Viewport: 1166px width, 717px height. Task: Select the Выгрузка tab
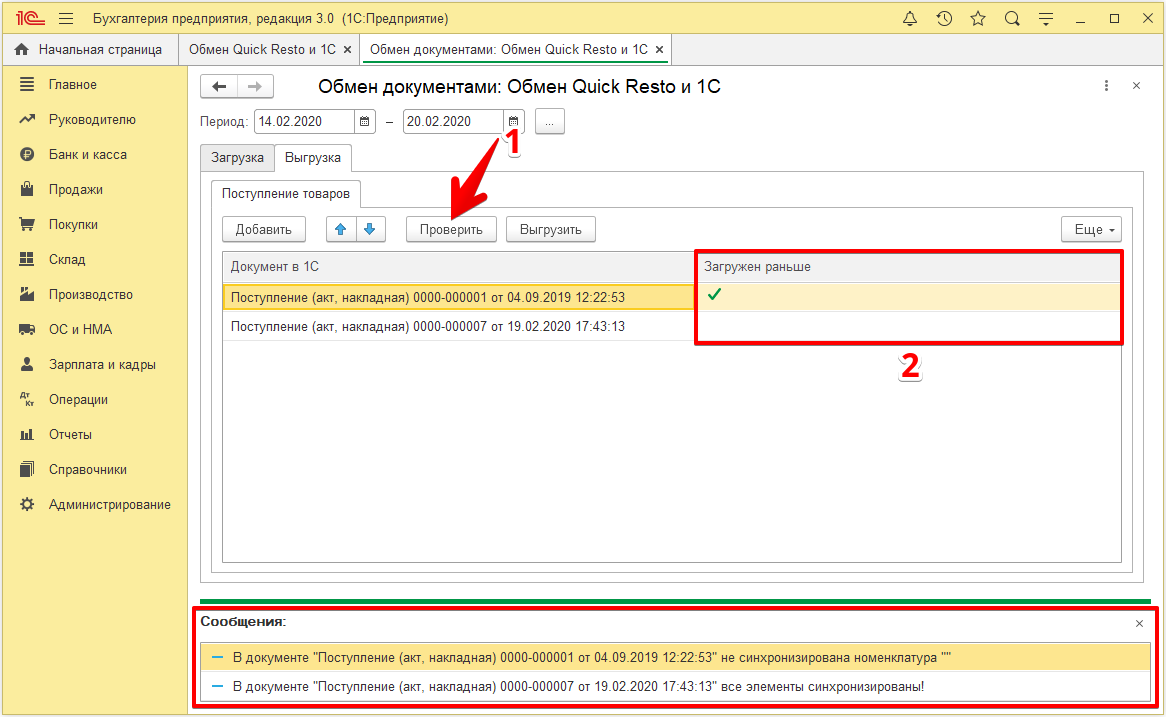[x=313, y=158]
